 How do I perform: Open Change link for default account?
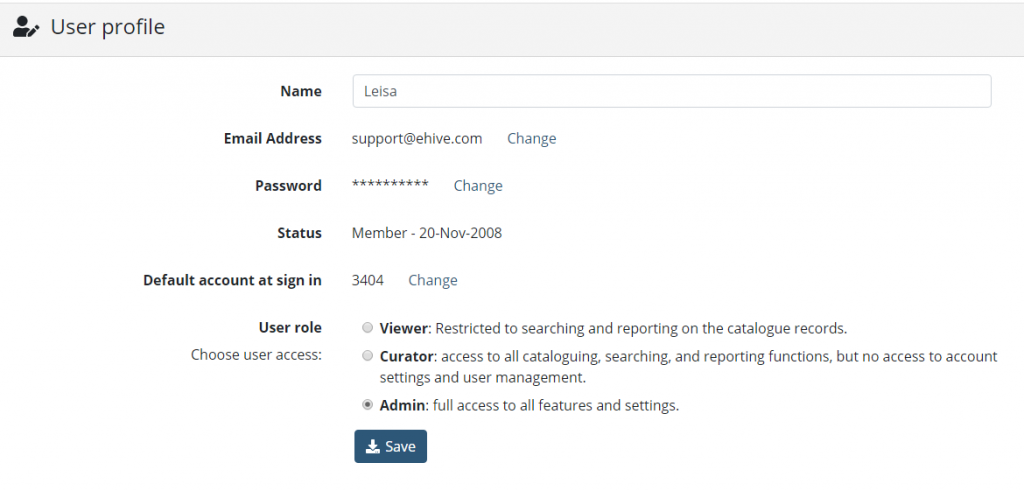(433, 280)
